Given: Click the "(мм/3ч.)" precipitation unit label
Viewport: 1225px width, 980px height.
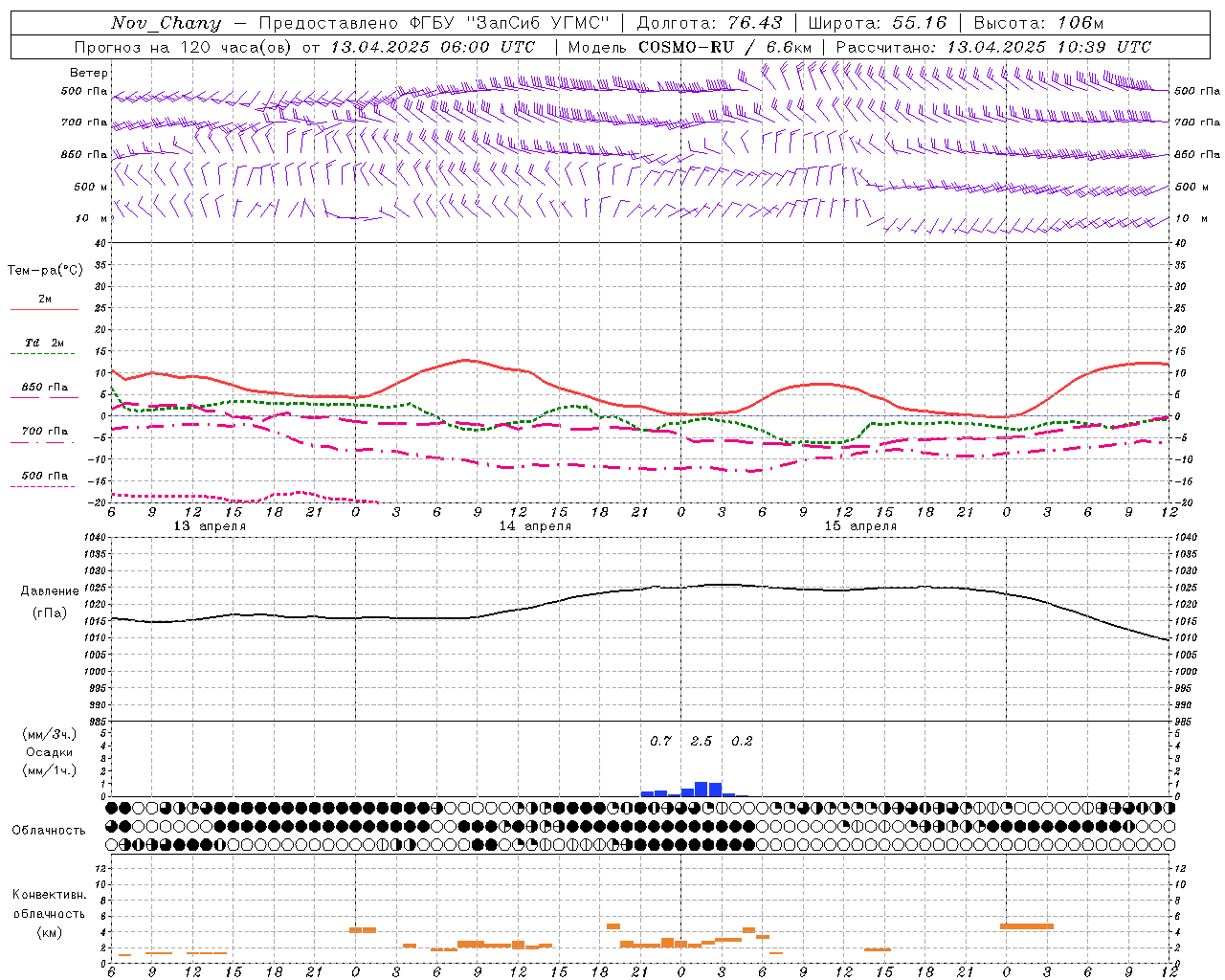Looking at the screenshot, I should coord(50,734).
